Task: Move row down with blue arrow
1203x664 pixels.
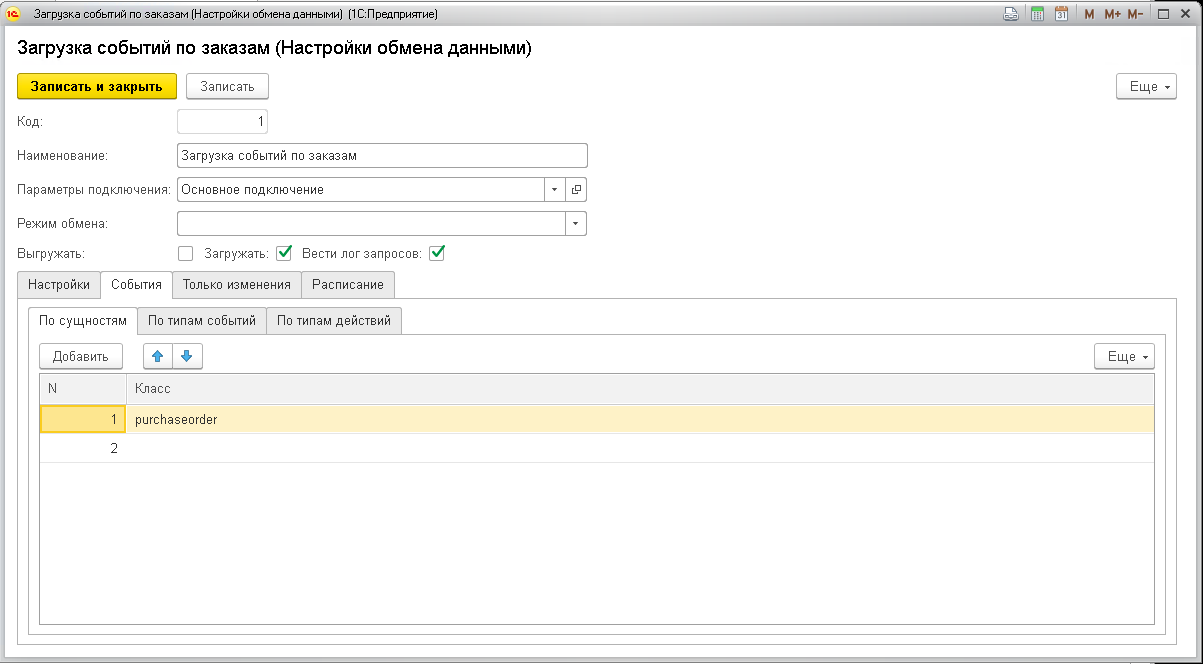Action: click(187, 356)
